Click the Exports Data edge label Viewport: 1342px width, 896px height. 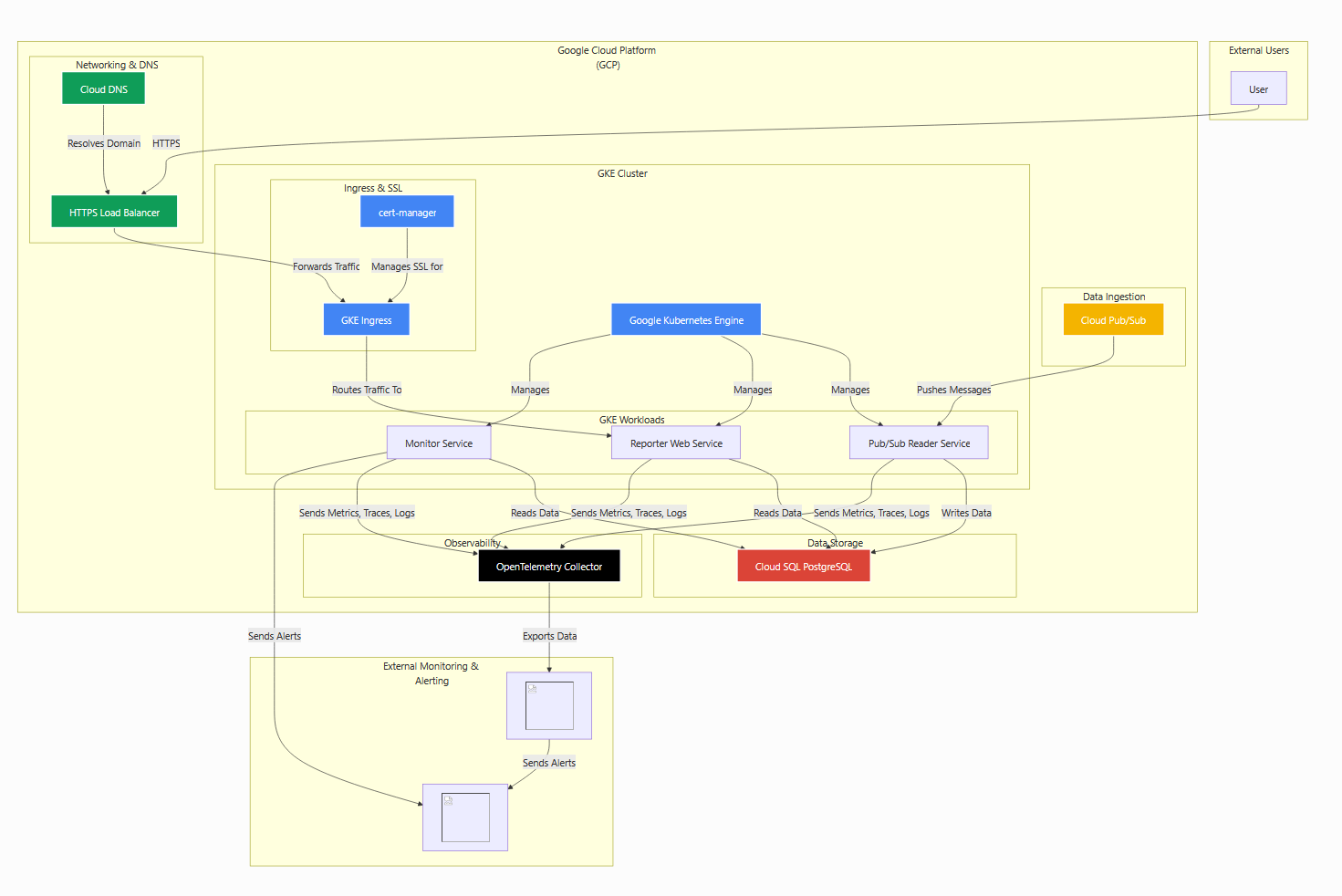pos(549,636)
